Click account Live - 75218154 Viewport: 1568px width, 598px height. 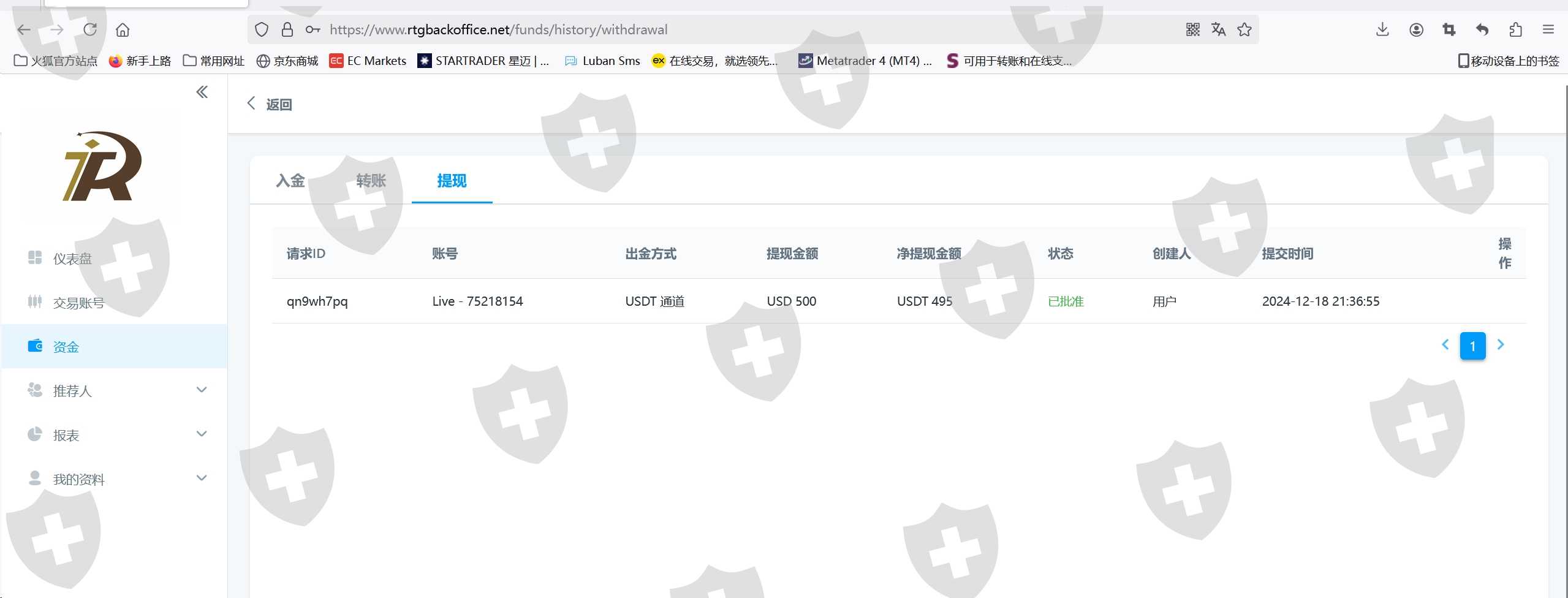click(478, 301)
